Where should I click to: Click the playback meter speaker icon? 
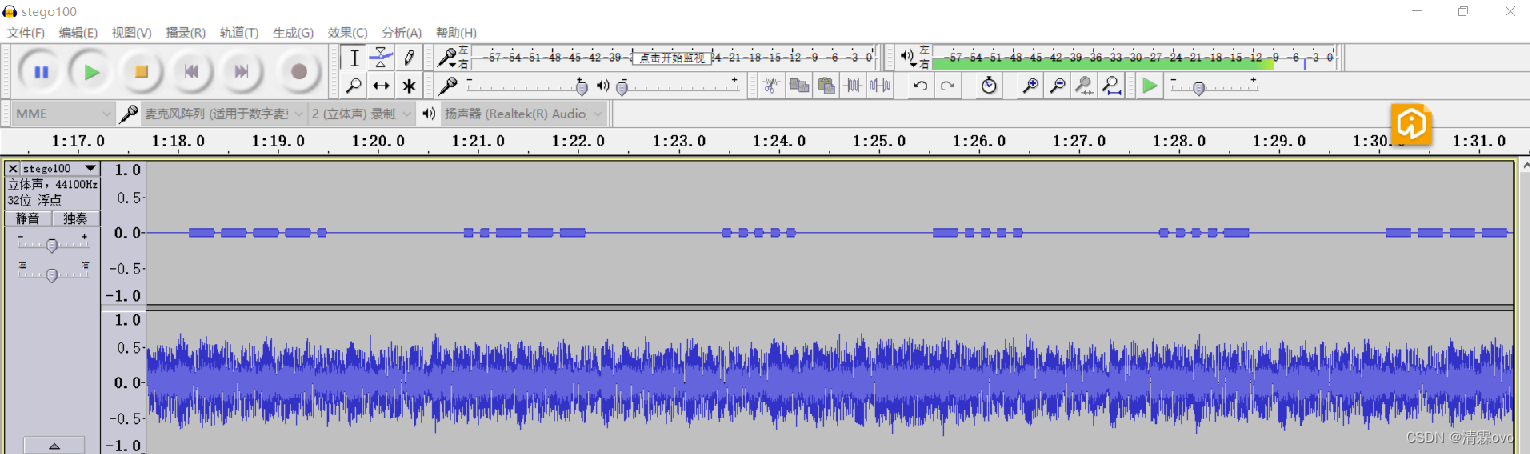pyautogui.click(x=907, y=55)
